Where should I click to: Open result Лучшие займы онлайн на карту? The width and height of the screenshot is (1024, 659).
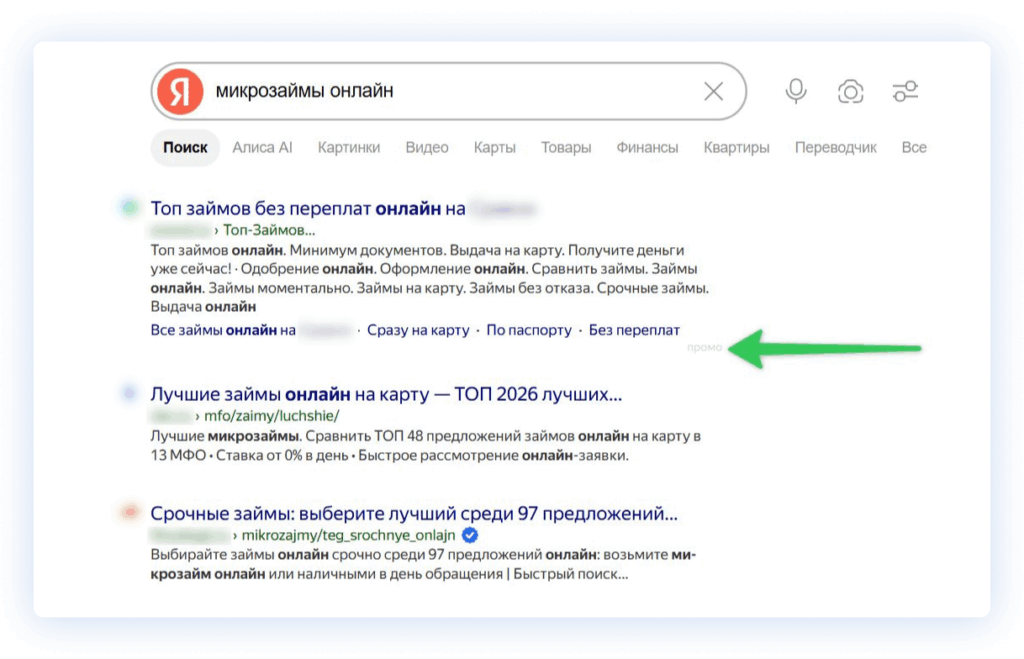pyautogui.click(x=386, y=394)
